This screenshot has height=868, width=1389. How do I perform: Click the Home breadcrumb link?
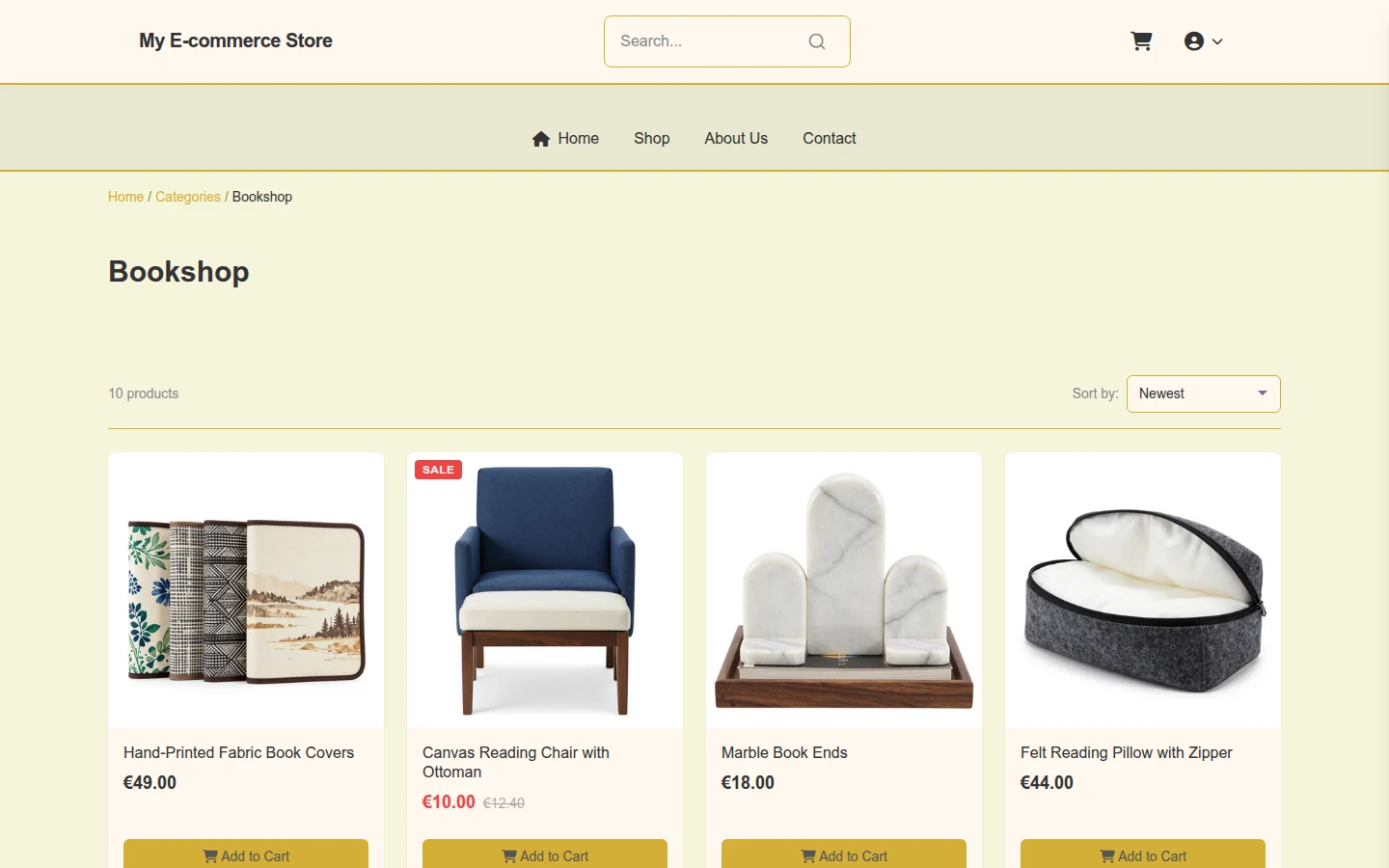(x=125, y=197)
